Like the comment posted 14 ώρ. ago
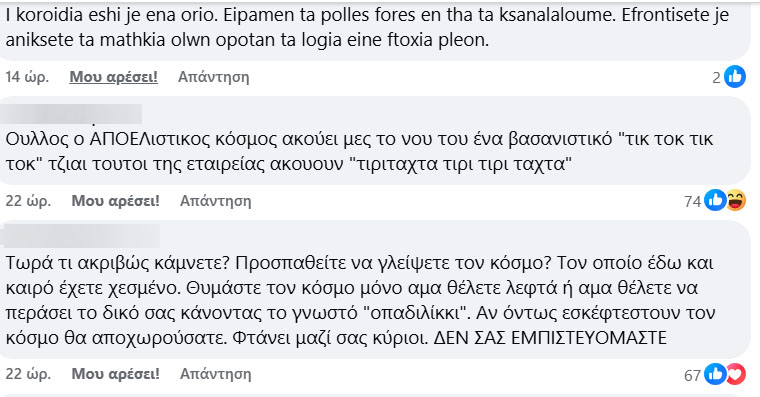 tap(113, 77)
